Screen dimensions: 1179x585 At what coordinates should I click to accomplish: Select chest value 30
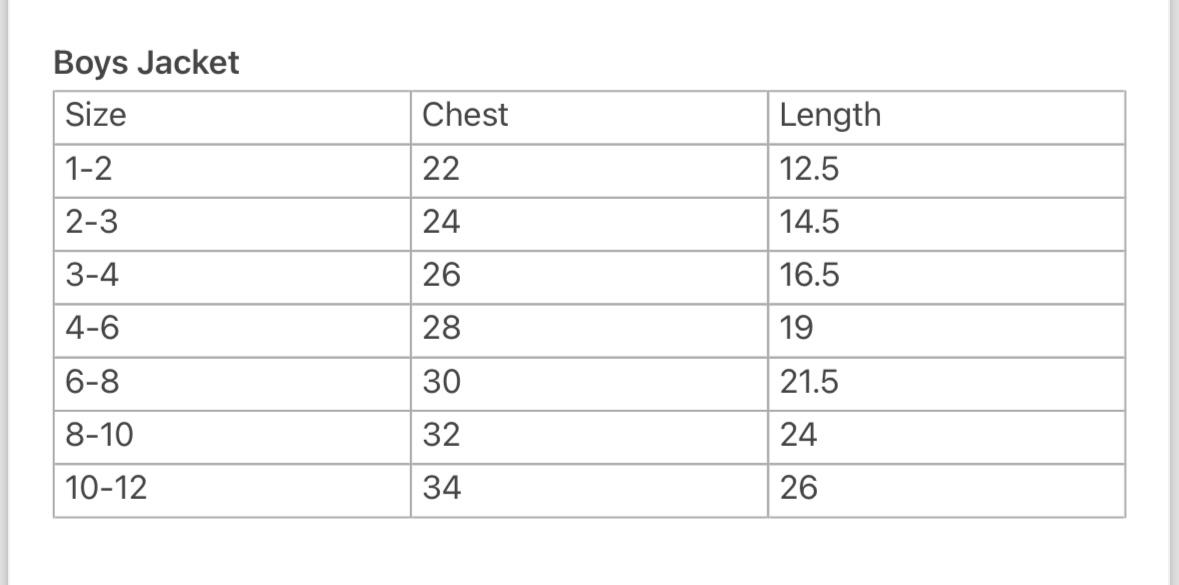click(x=441, y=382)
